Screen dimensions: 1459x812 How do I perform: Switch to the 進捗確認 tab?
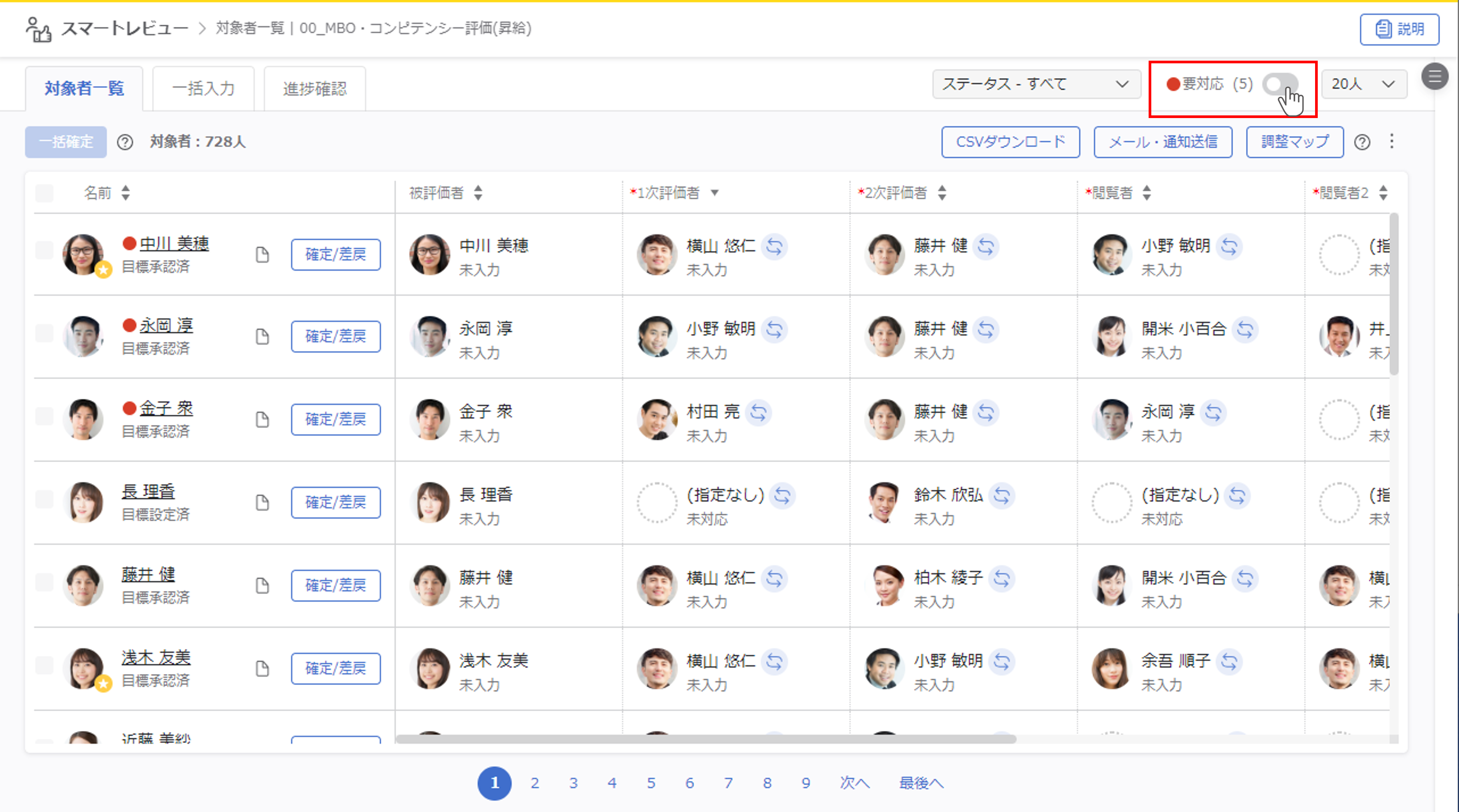pos(314,88)
